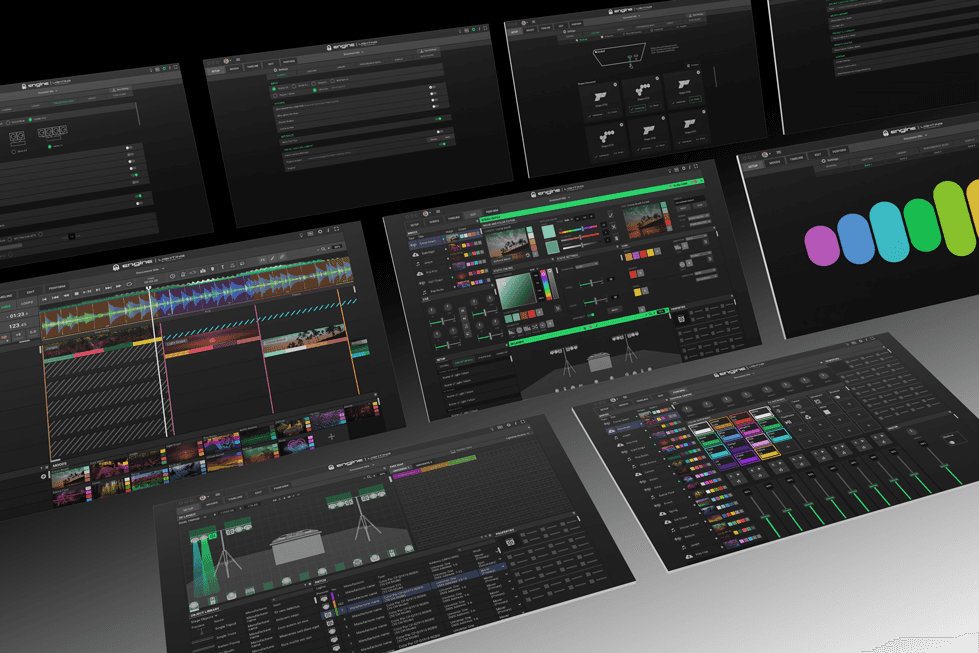Toggle the first switch in the top-left window list
979x653 pixels.
tap(129, 148)
